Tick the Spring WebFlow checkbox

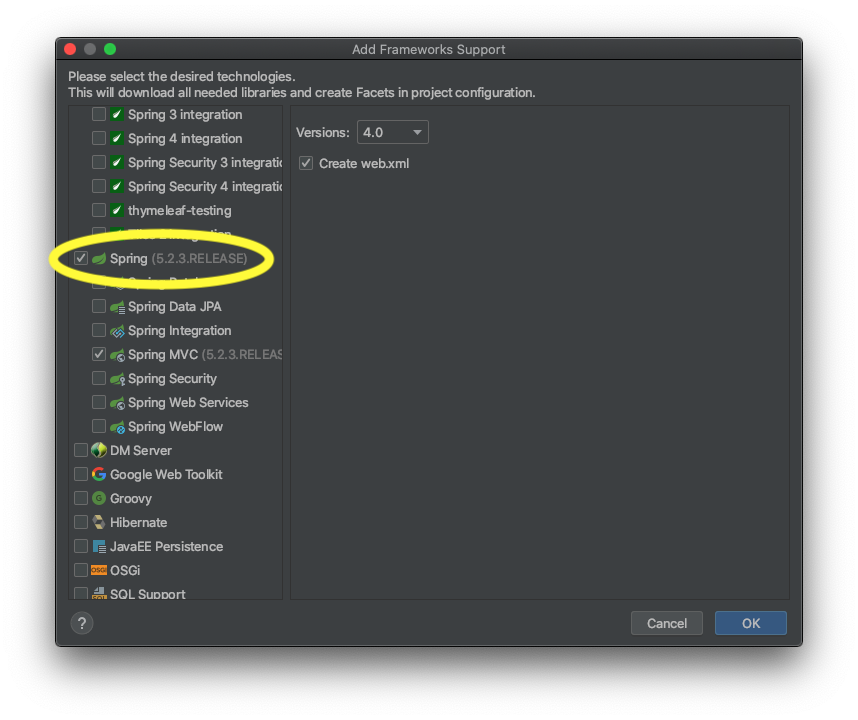tap(99, 427)
